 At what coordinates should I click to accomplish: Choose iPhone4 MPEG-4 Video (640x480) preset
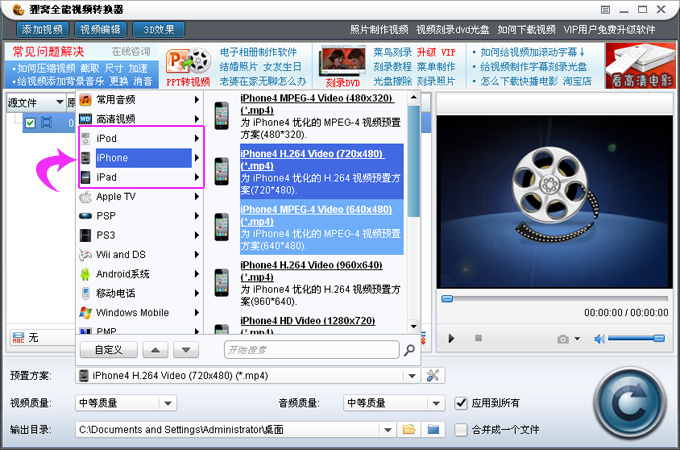point(321,227)
